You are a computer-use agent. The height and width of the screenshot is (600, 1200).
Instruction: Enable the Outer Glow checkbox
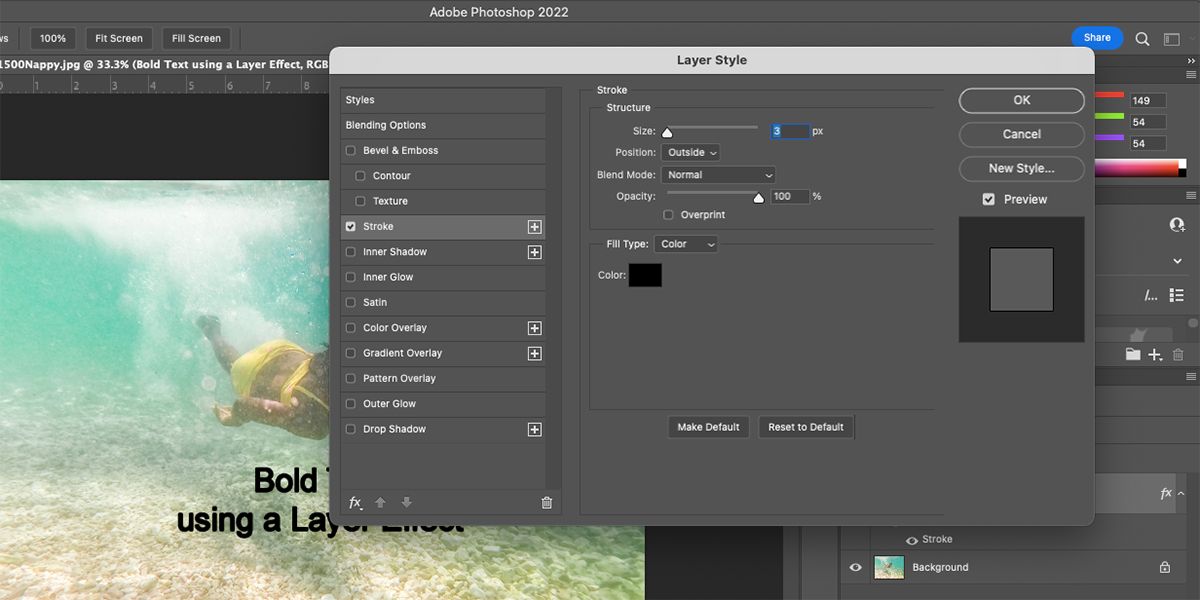pyautogui.click(x=350, y=404)
